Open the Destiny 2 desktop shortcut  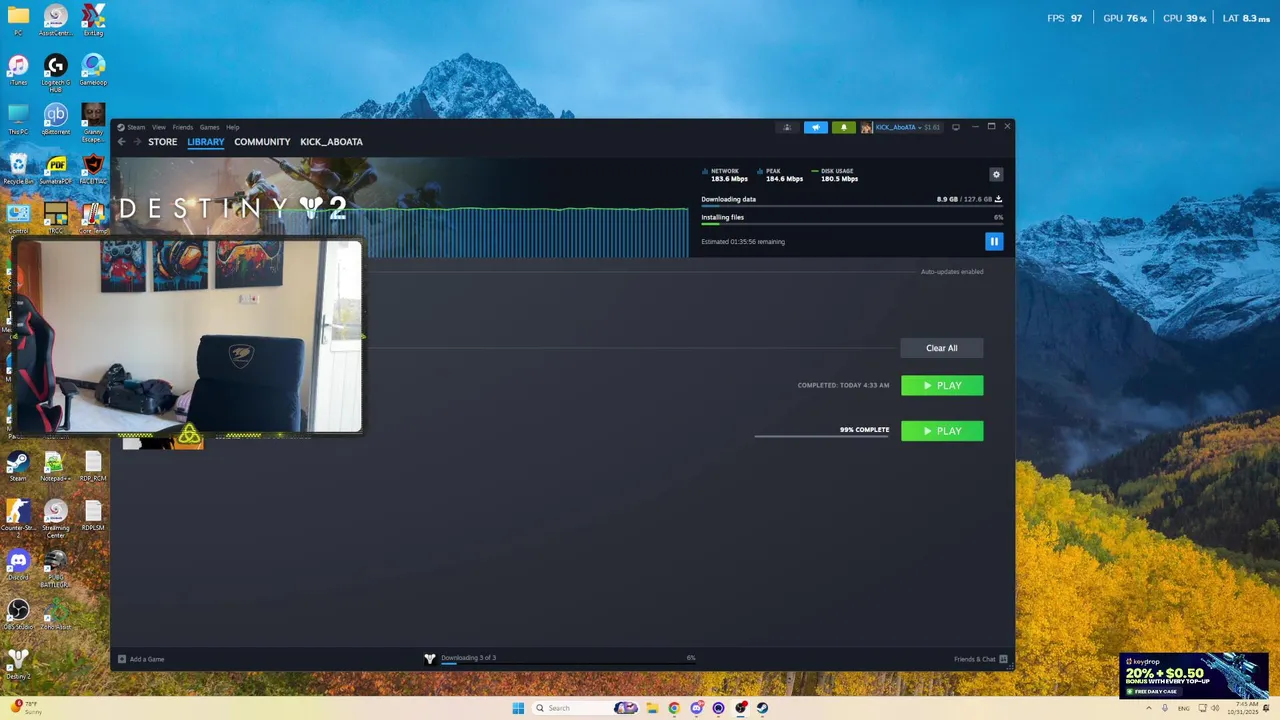coord(18,664)
